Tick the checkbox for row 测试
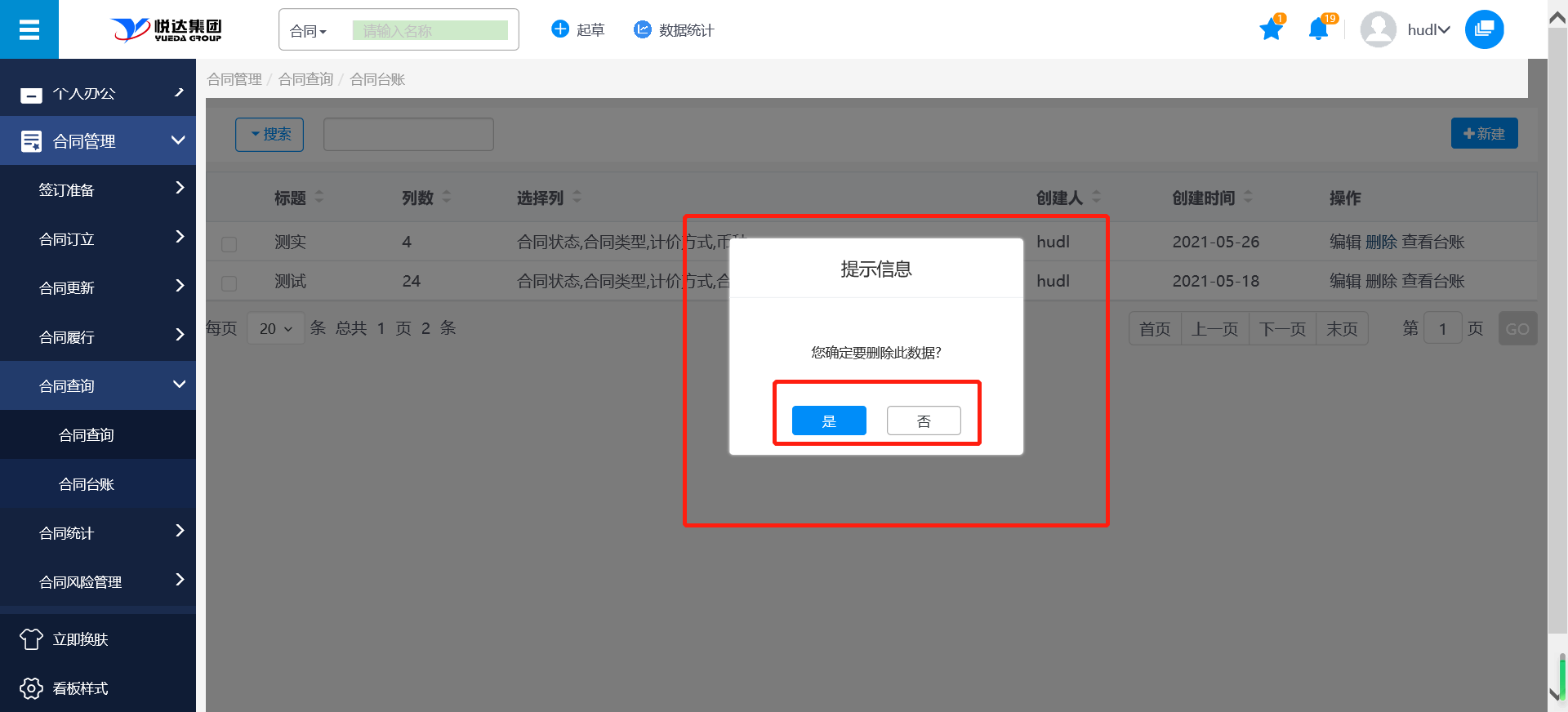 pyautogui.click(x=229, y=283)
